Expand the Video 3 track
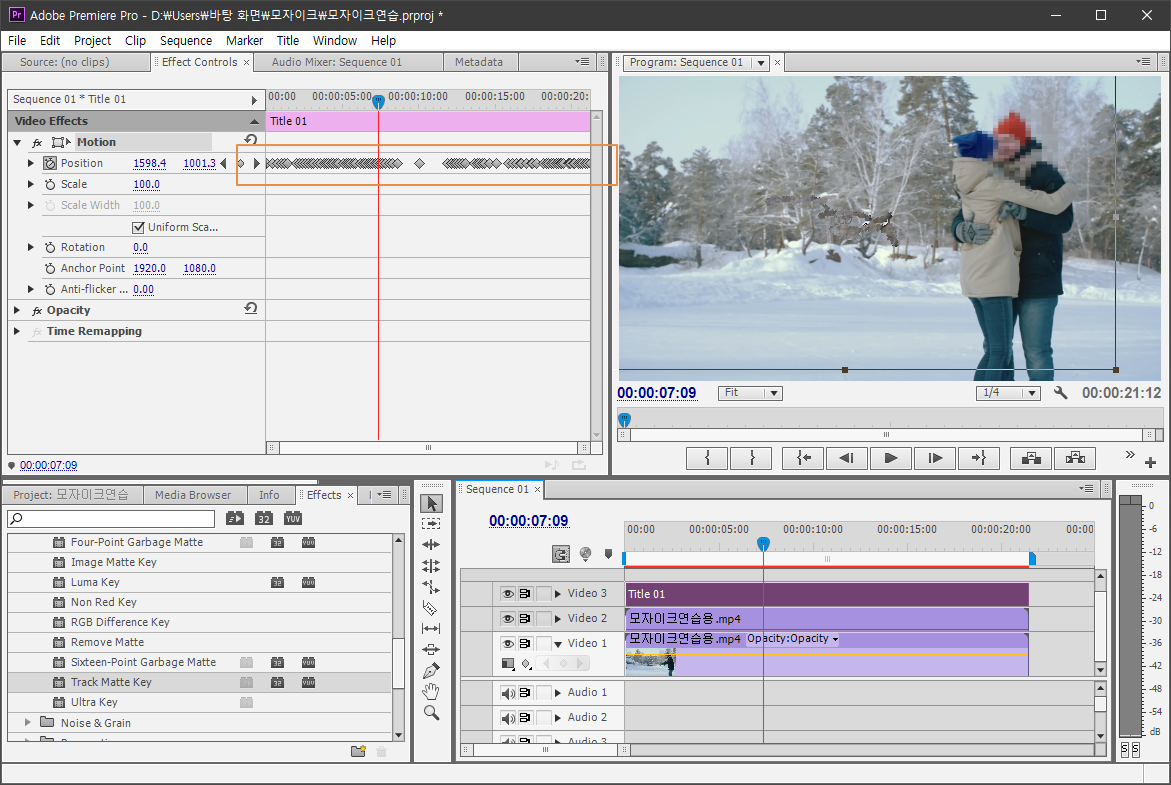The width and height of the screenshot is (1171, 785). [x=558, y=594]
